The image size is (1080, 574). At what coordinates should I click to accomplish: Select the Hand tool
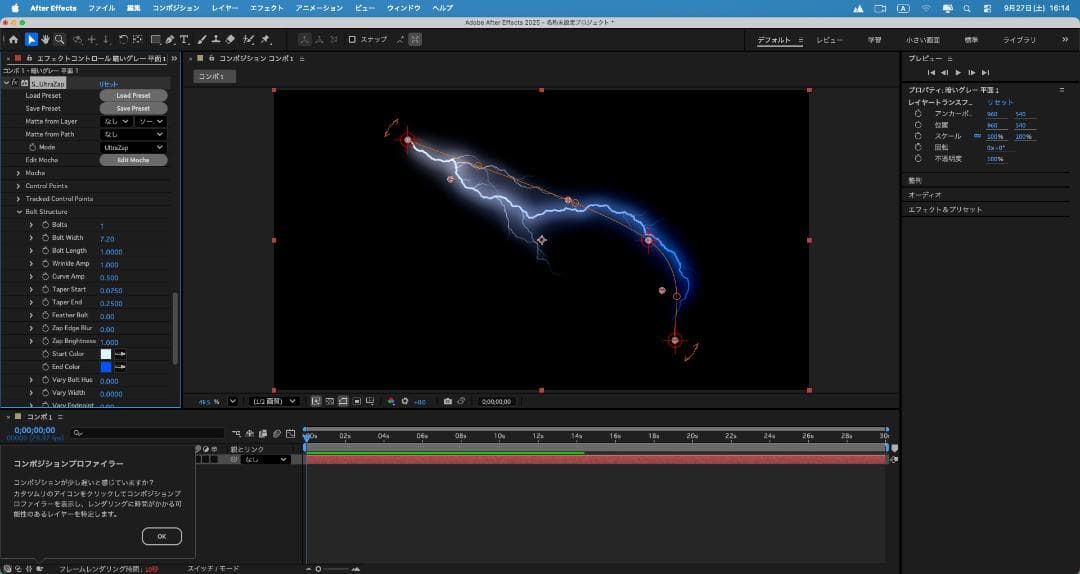46,40
